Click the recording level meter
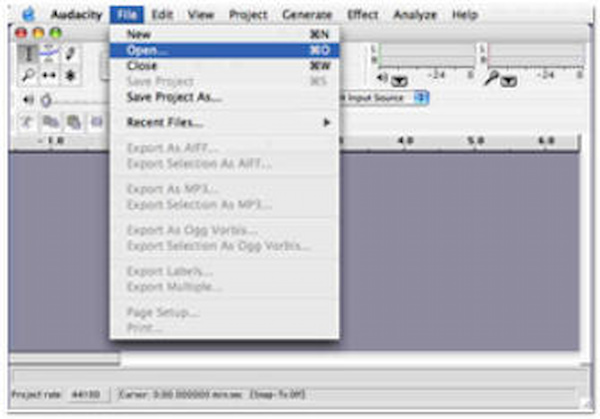Viewport: 600px width, 419px height. pyautogui.click(x=535, y=56)
